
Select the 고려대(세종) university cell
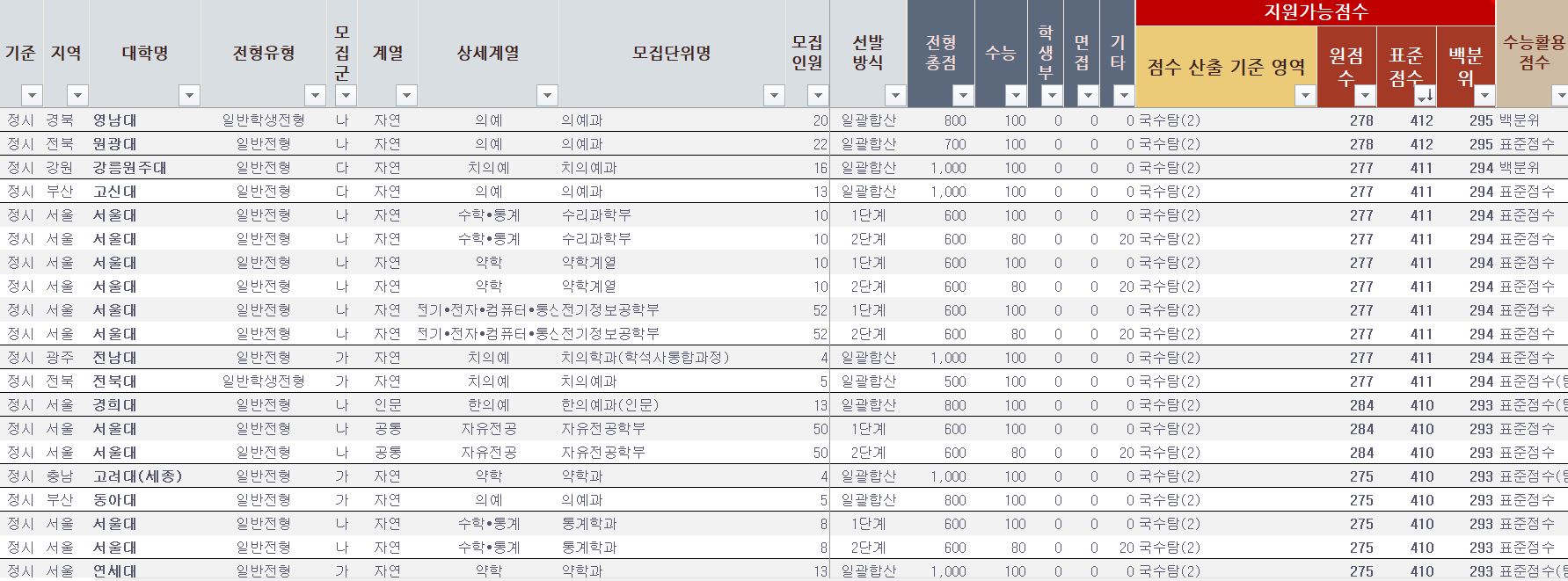tap(145, 476)
